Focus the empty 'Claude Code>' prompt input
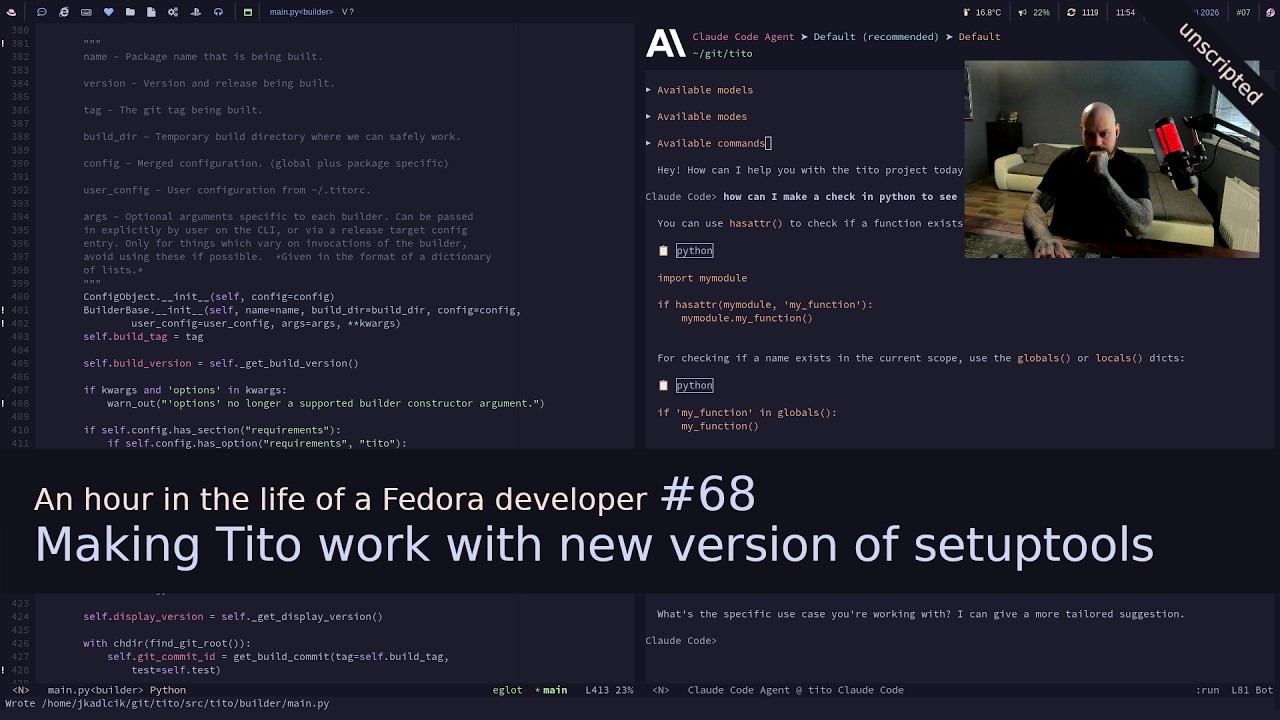This screenshot has height=720, width=1280. (681, 641)
